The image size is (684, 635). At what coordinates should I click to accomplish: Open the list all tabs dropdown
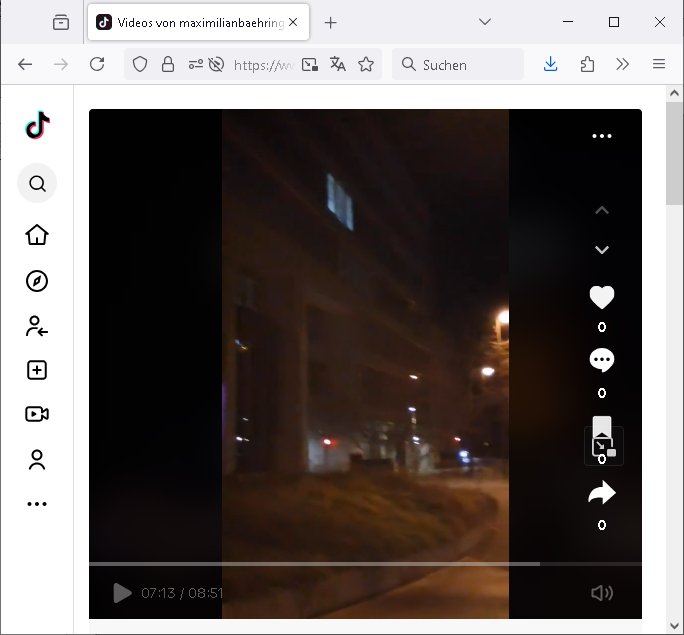[x=485, y=22]
